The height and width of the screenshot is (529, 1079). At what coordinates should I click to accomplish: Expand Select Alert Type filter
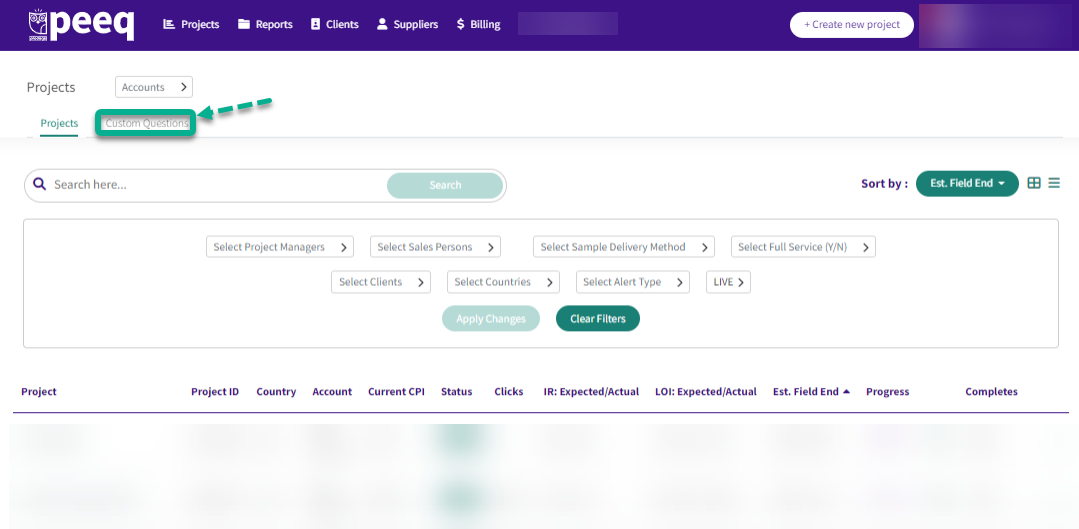(632, 282)
